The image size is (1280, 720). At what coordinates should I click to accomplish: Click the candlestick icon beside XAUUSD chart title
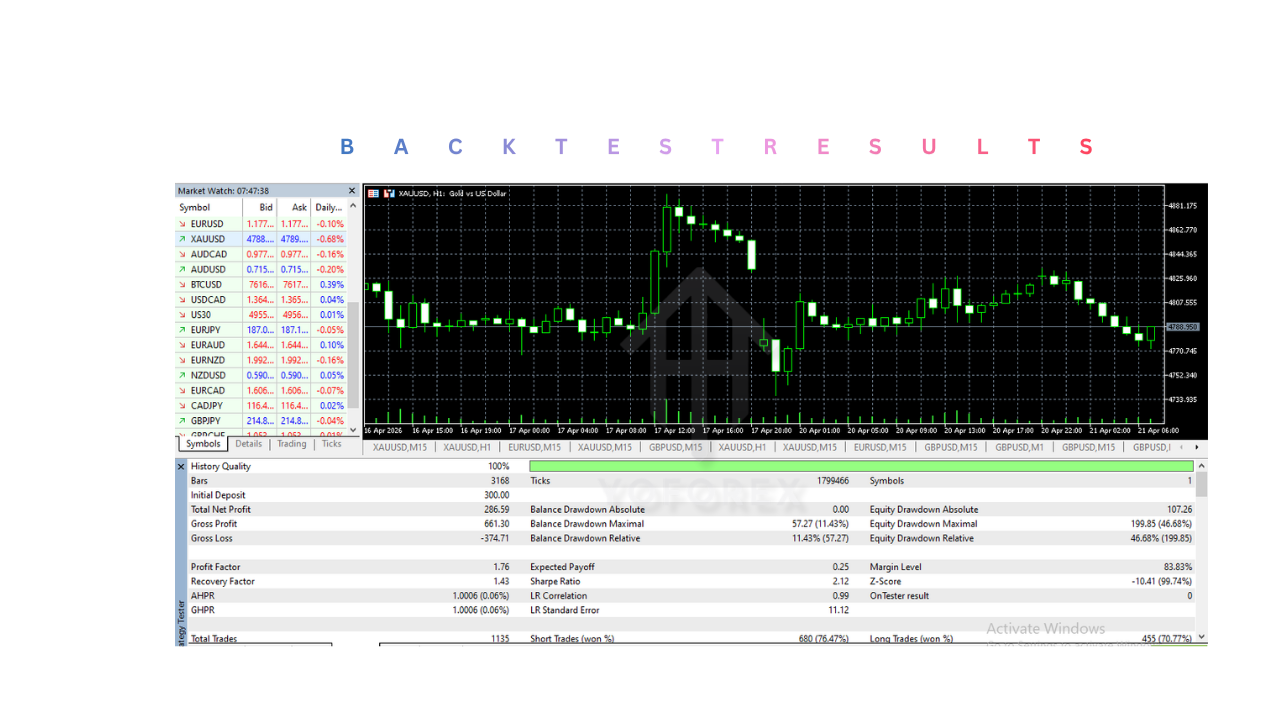(389, 193)
